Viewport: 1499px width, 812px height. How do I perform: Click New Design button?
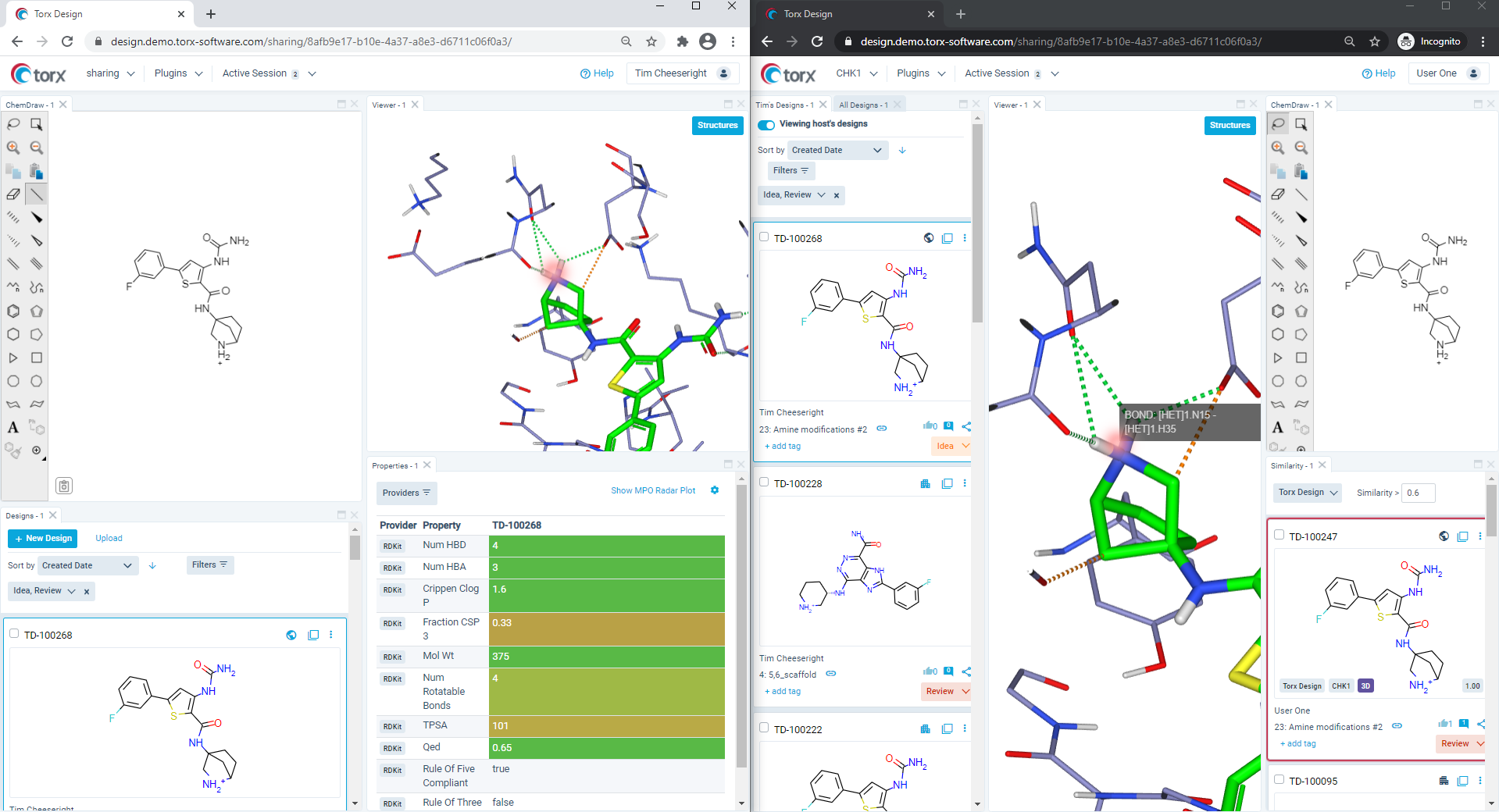[x=43, y=538]
